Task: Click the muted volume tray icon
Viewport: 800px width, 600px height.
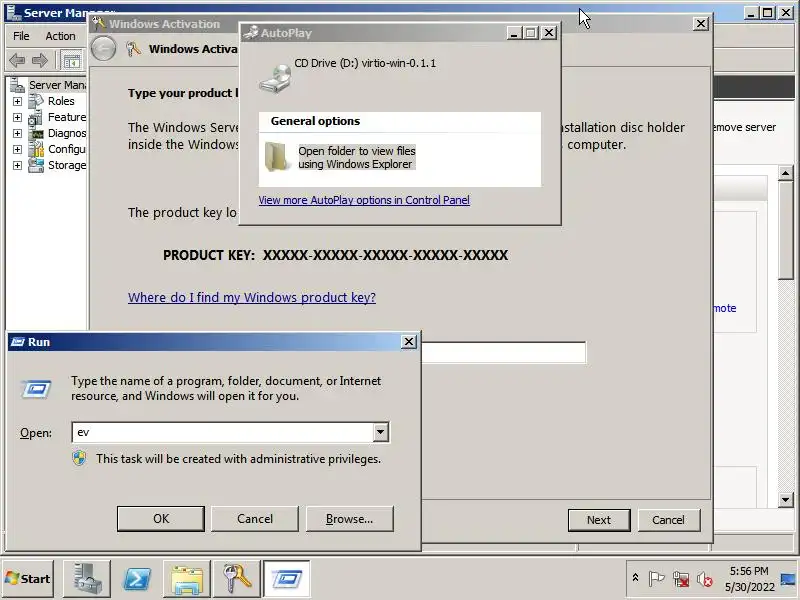Action: coord(705,579)
